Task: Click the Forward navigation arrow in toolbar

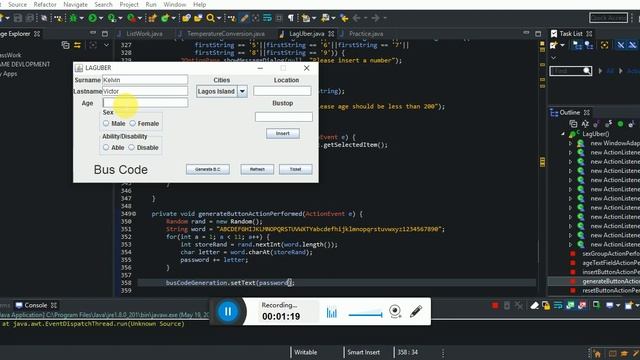Action: [x=376, y=18]
